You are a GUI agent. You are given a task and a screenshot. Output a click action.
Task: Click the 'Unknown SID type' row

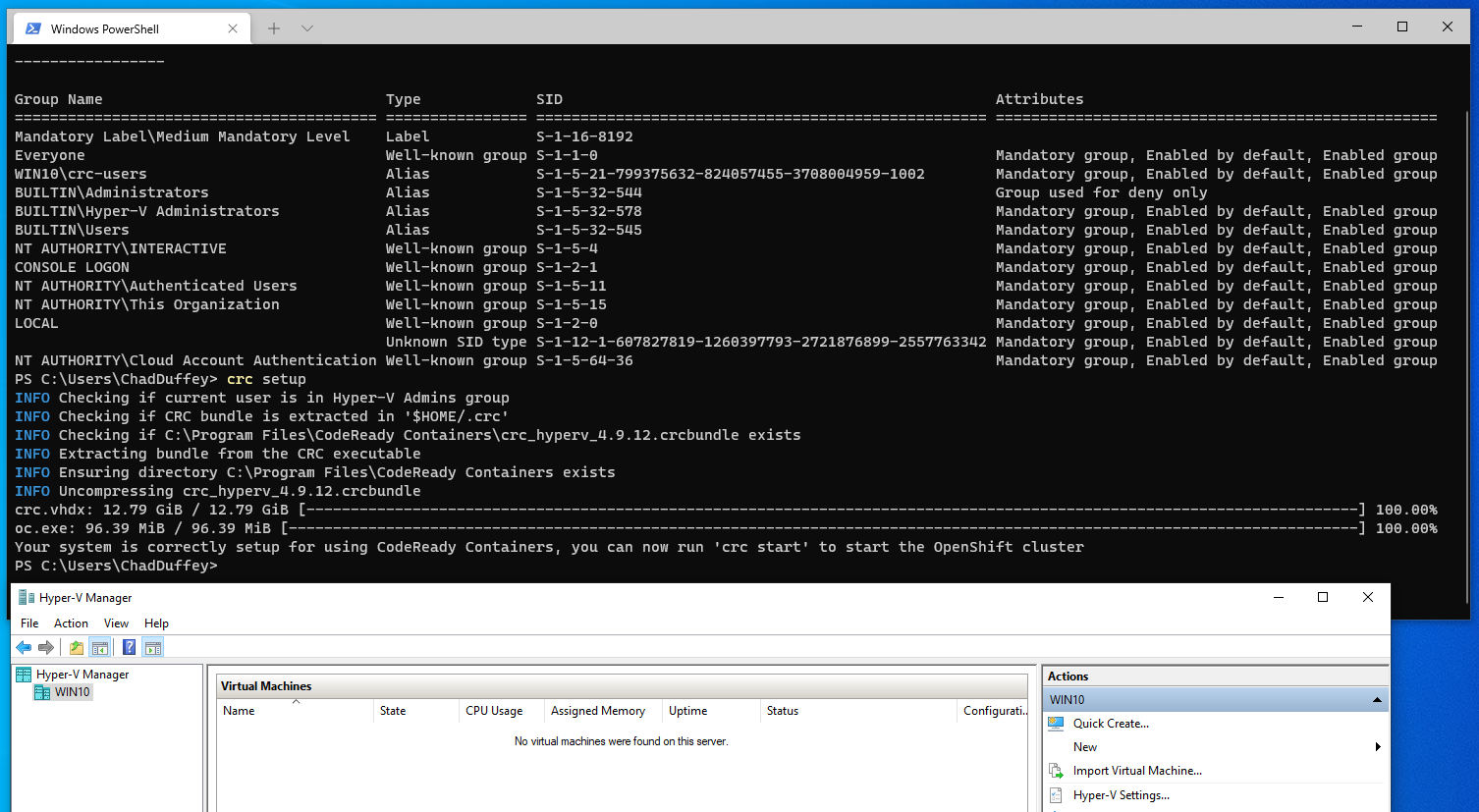pos(911,342)
